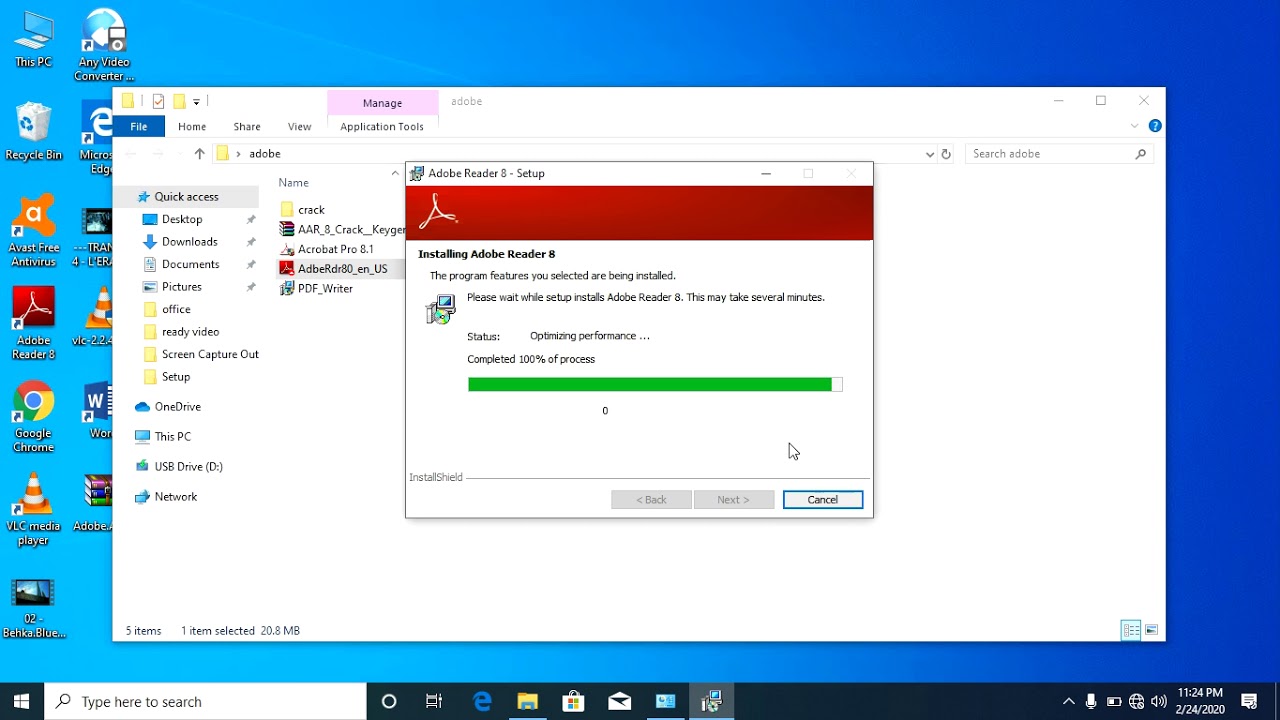The height and width of the screenshot is (720, 1280).
Task: Switch to details view in File Explorer
Action: 1131,630
